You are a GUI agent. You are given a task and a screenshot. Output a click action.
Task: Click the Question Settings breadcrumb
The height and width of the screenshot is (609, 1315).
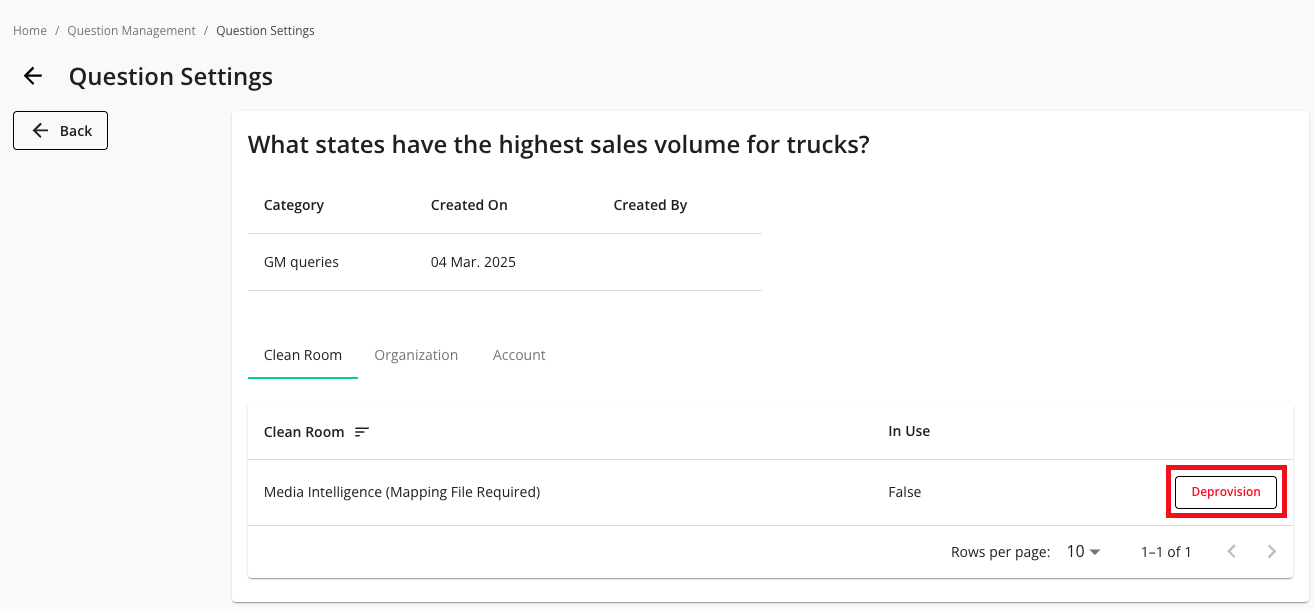[x=265, y=31]
